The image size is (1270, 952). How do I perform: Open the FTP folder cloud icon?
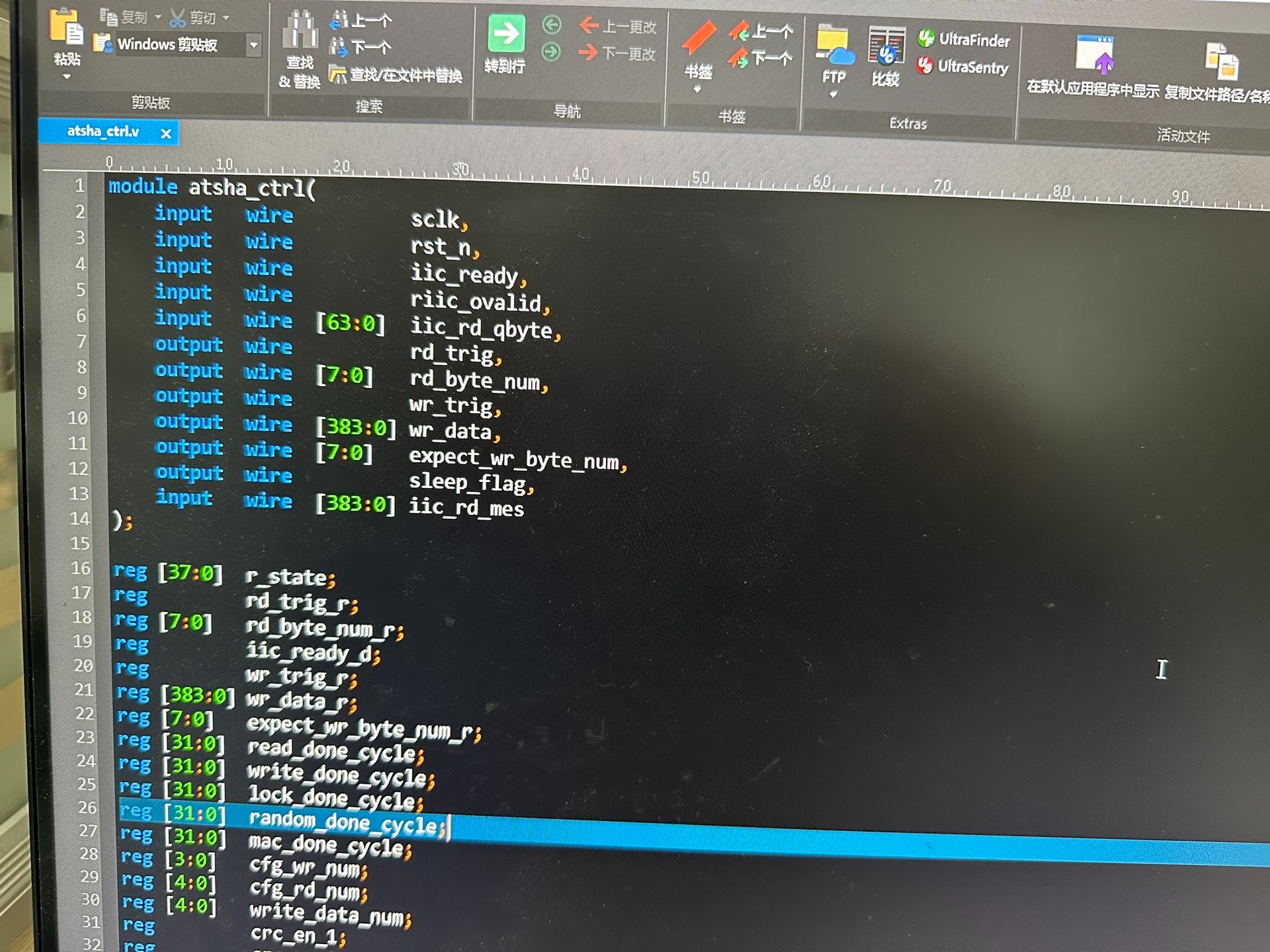click(x=833, y=45)
